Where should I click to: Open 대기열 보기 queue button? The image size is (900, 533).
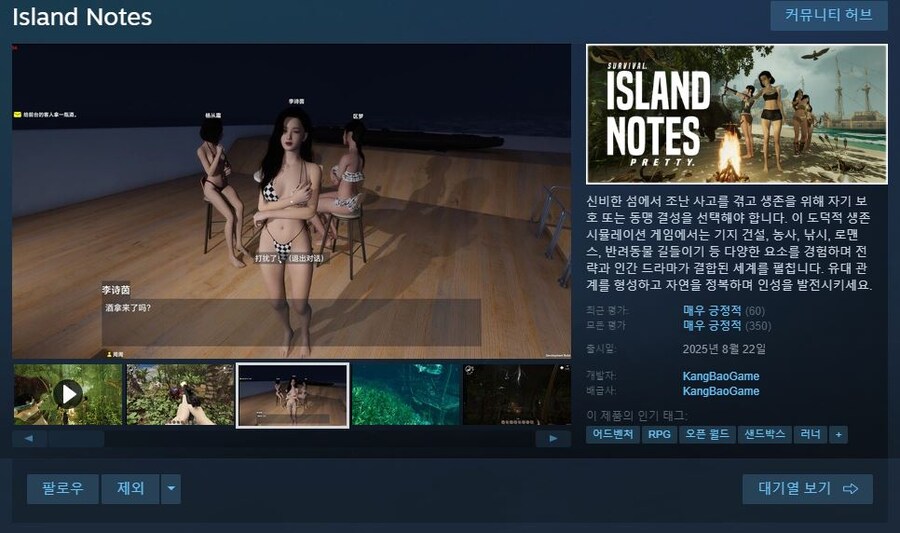[x=808, y=489]
